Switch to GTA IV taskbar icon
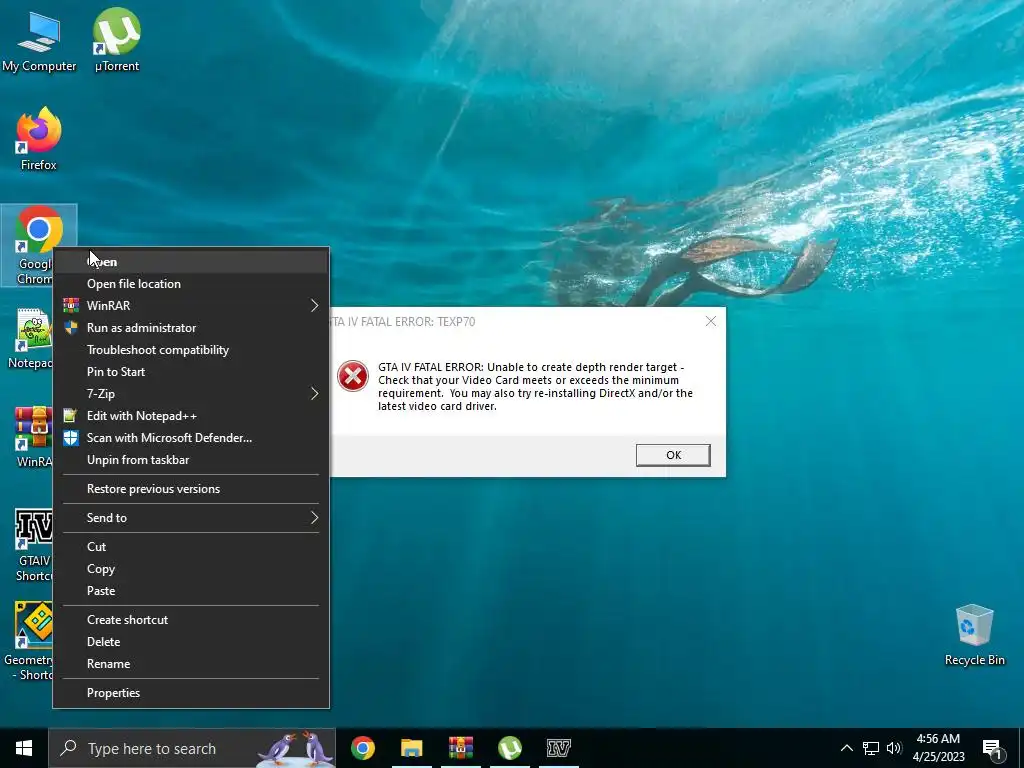Image resolution: width=1024 pixels, height=768 pixels. (x=558, y=748)
